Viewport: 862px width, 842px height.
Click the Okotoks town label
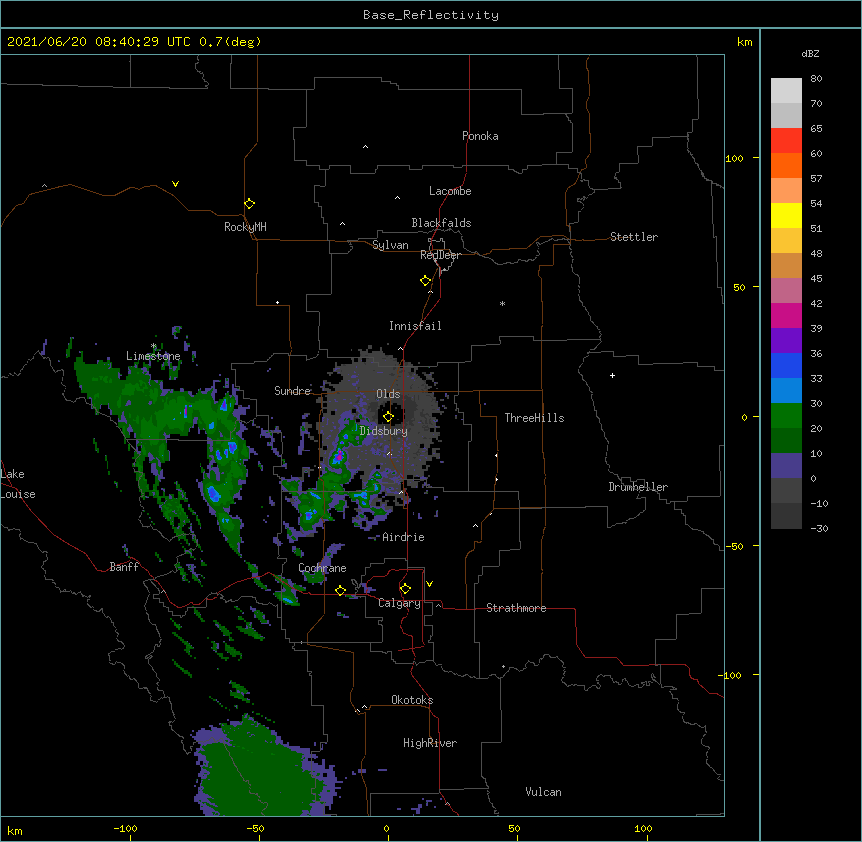pyautogui.click(x=412, y=700)
